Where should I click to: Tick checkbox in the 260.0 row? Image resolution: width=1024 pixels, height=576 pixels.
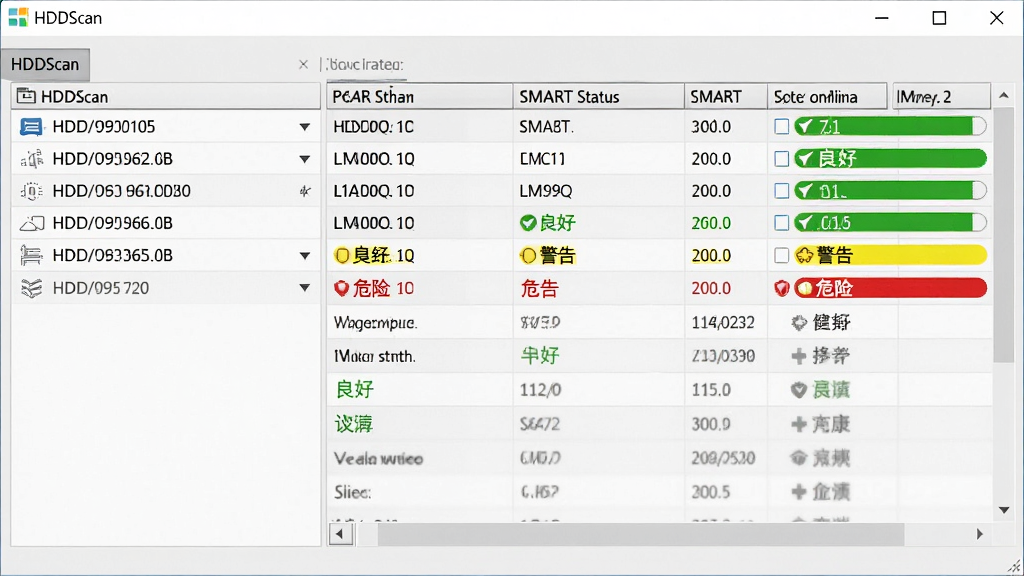coord(781,223)
